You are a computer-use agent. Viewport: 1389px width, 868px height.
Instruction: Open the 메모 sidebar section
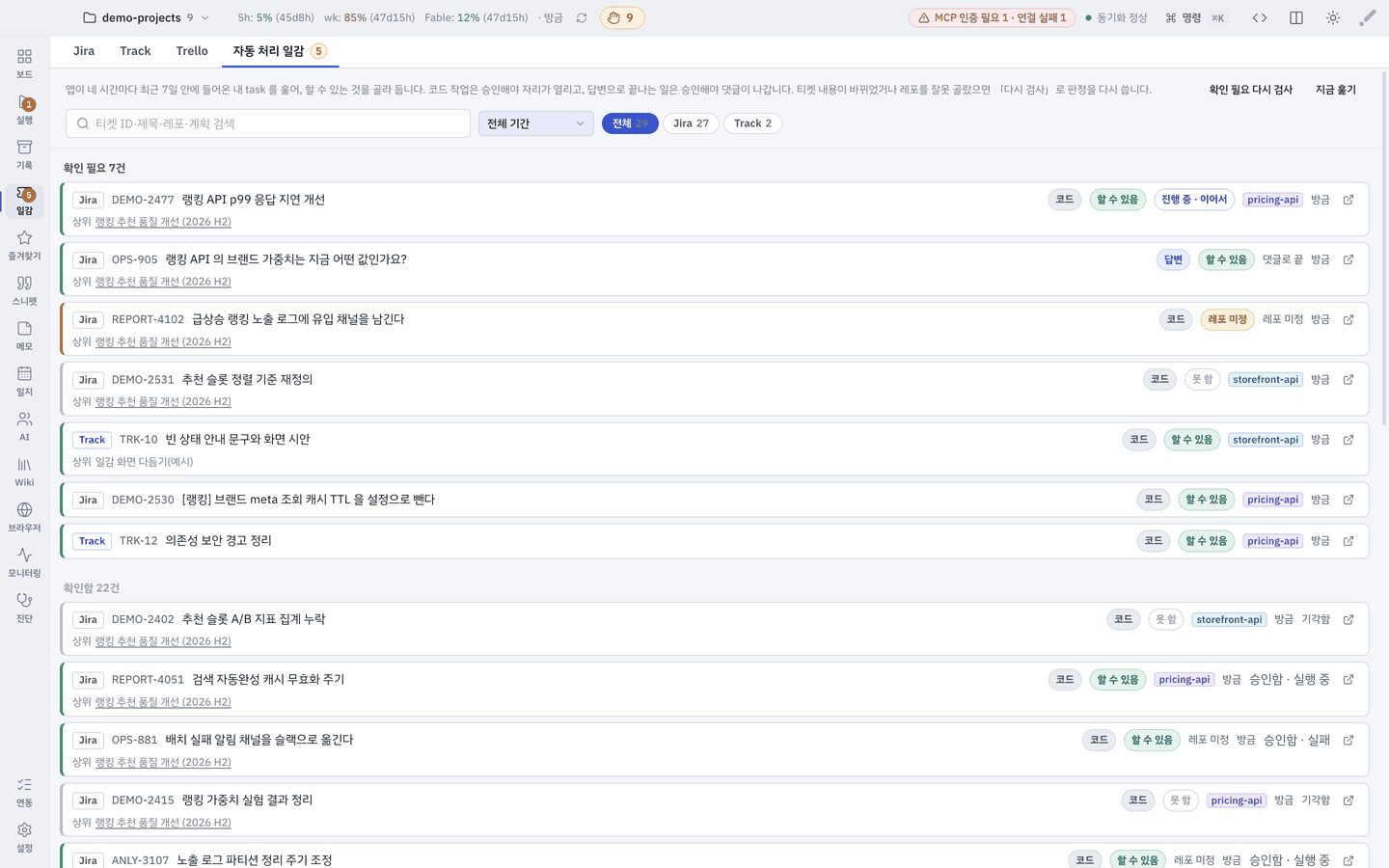pyautogui.click(x=24, y=336)
